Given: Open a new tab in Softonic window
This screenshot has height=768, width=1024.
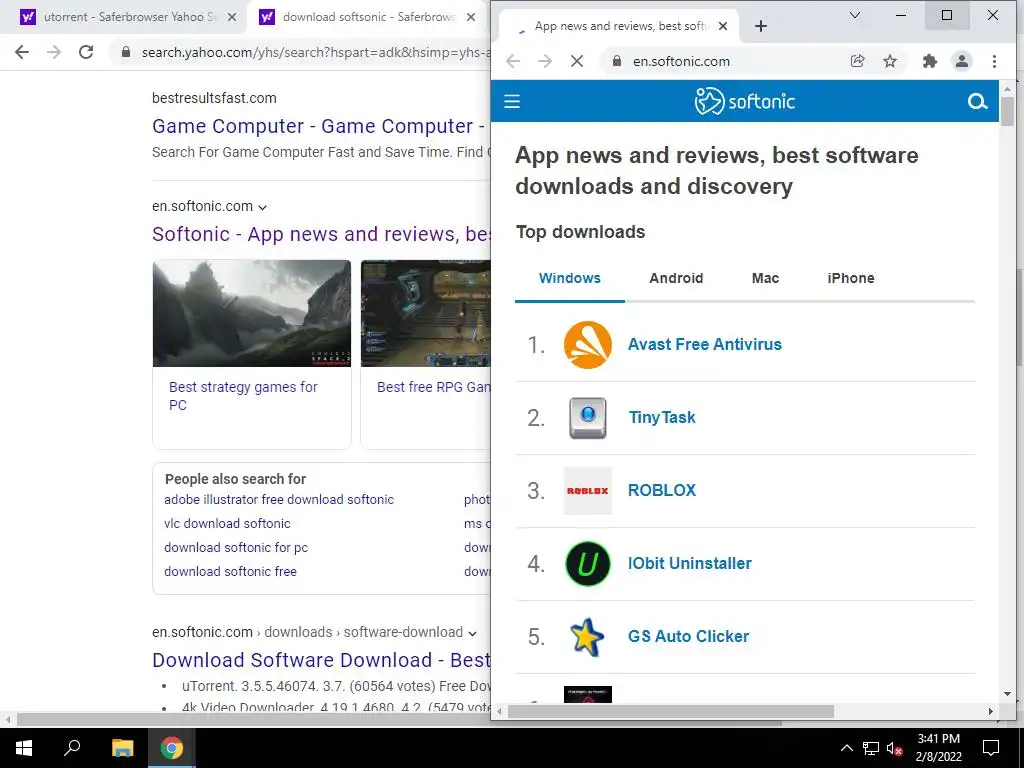Looking at the screenshot, I should click(761, 26).
